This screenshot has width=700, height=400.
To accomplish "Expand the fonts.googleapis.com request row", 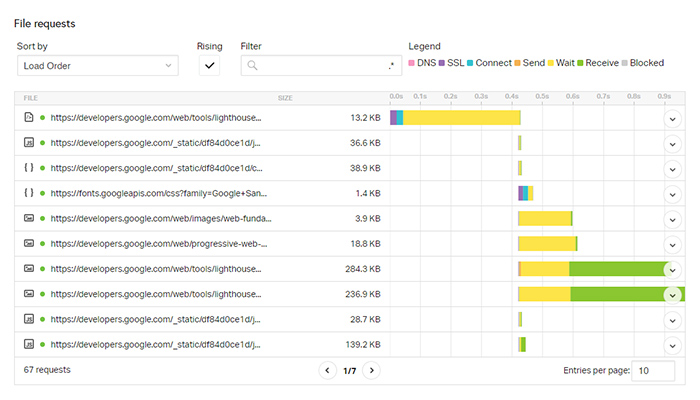I will tap(673, 193).
